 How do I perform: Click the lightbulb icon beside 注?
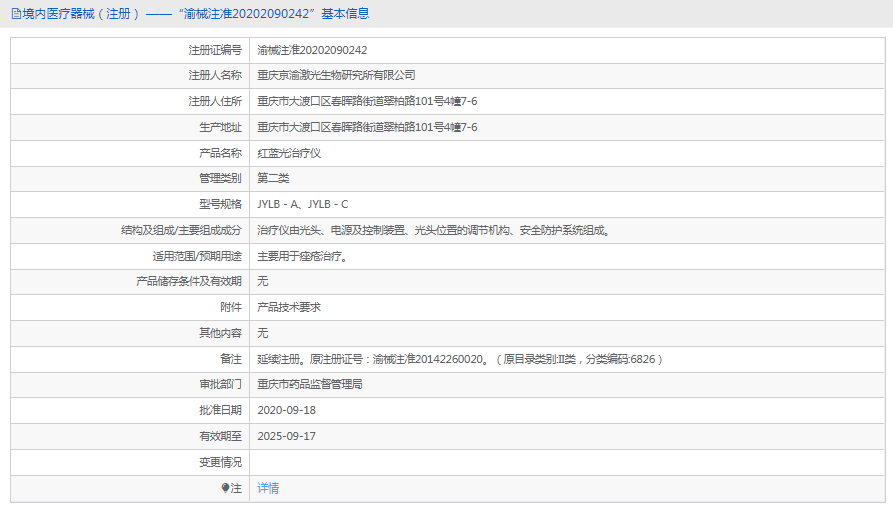[225, 488]
